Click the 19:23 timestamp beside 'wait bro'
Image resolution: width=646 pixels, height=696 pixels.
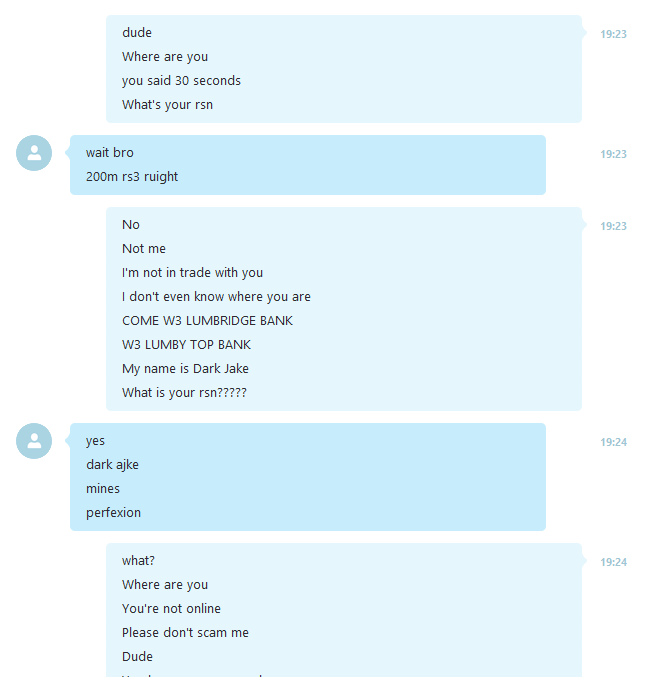(x=613, y=154)
